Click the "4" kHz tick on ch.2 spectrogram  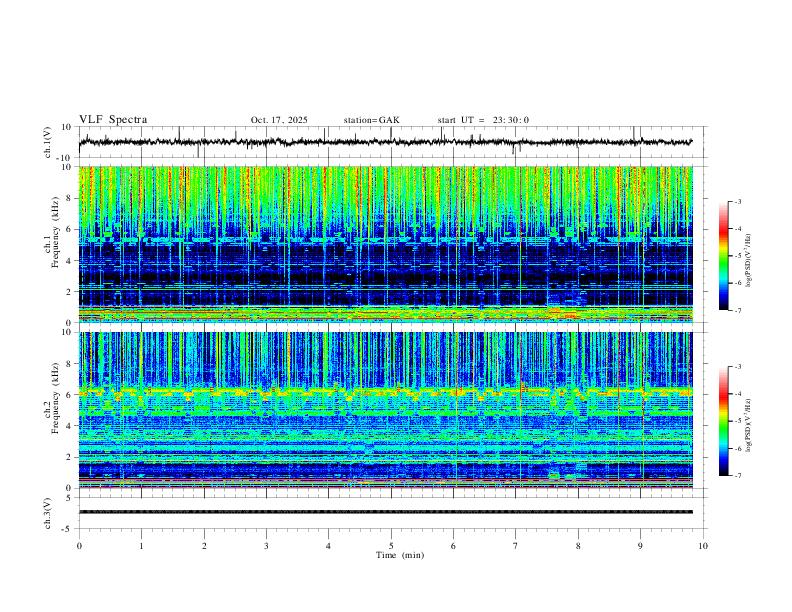[x=70, y=426]
